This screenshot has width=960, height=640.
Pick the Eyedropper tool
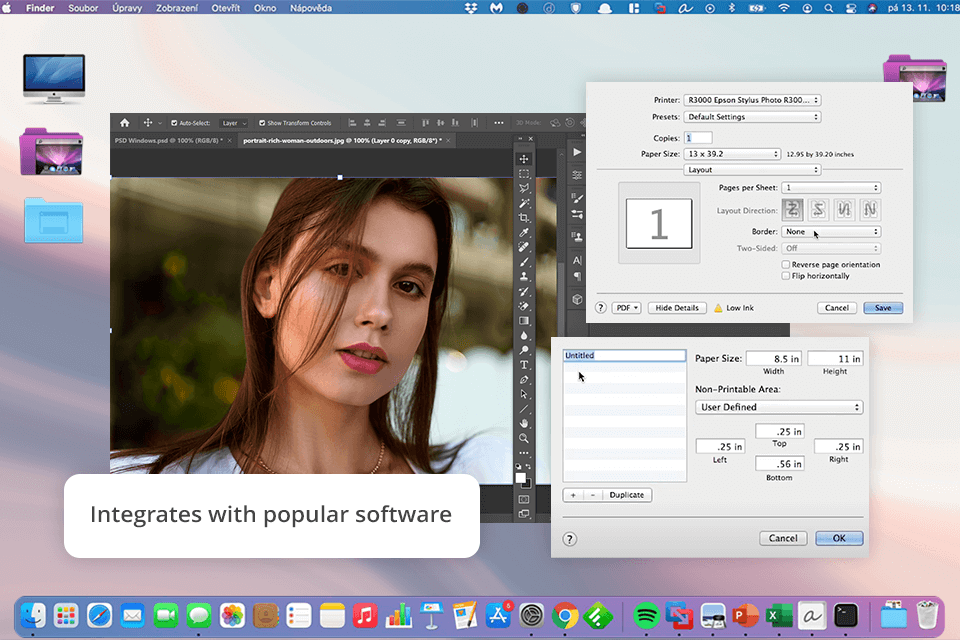(524, 232)
